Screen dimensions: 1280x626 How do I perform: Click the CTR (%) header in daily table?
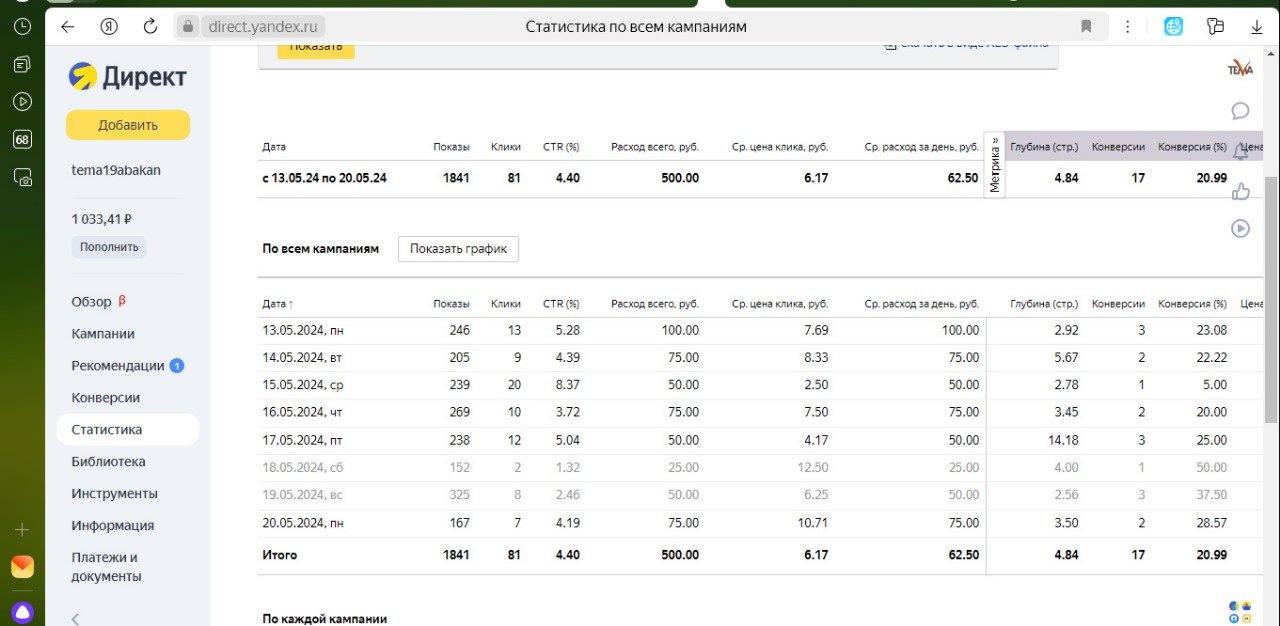[x=561, y=304]
